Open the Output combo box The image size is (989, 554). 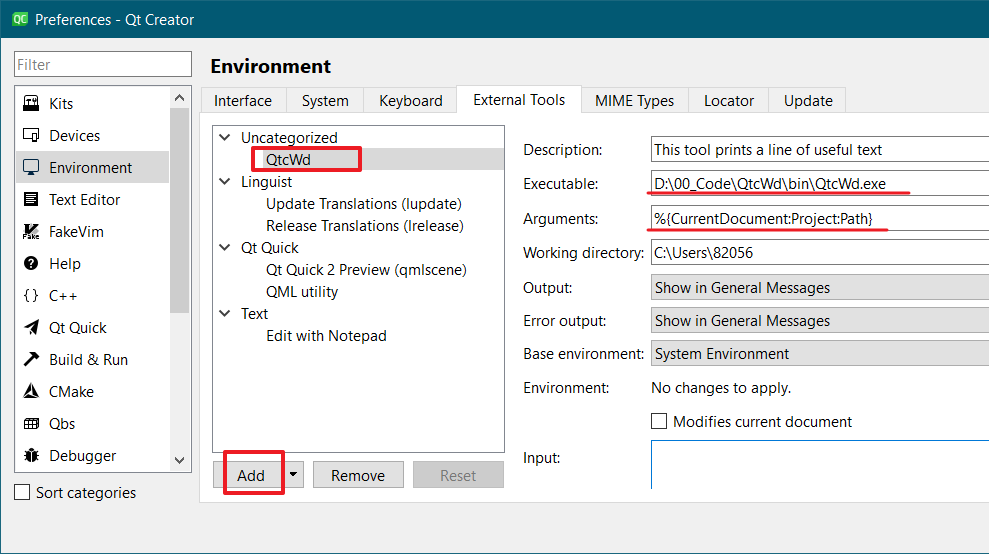[819, 288]
